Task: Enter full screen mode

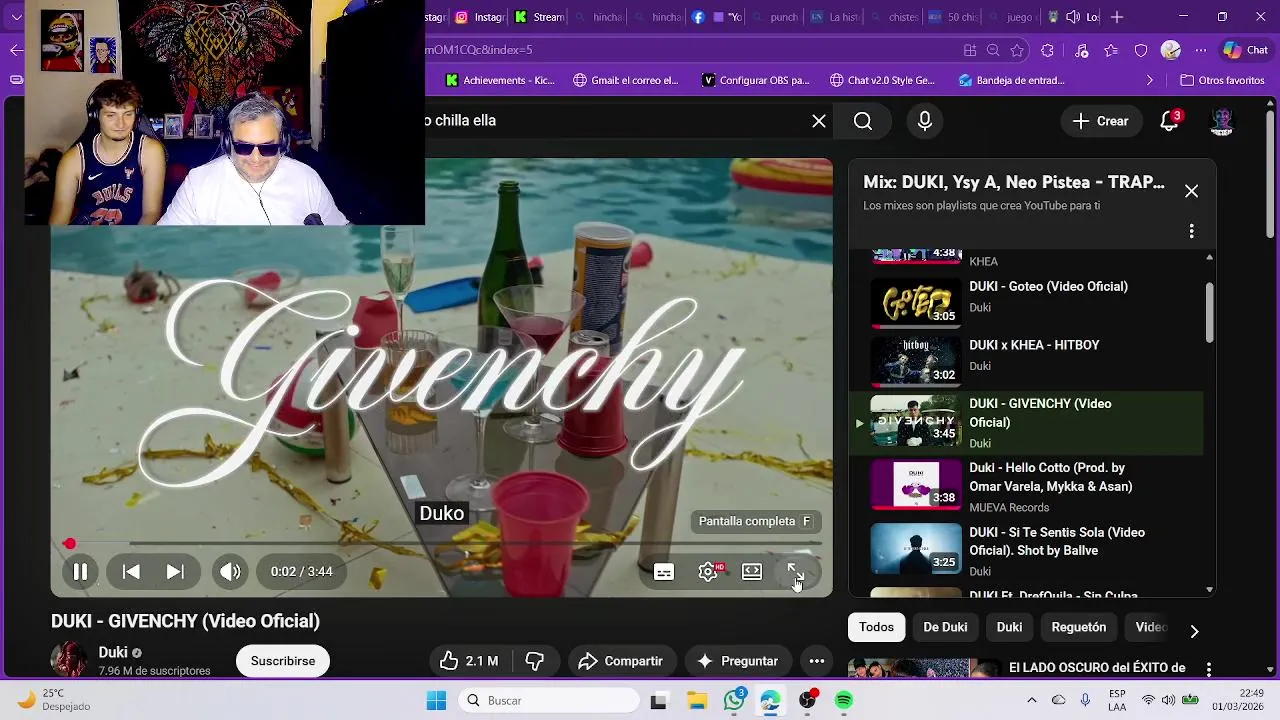Action: tap(796, 572)
